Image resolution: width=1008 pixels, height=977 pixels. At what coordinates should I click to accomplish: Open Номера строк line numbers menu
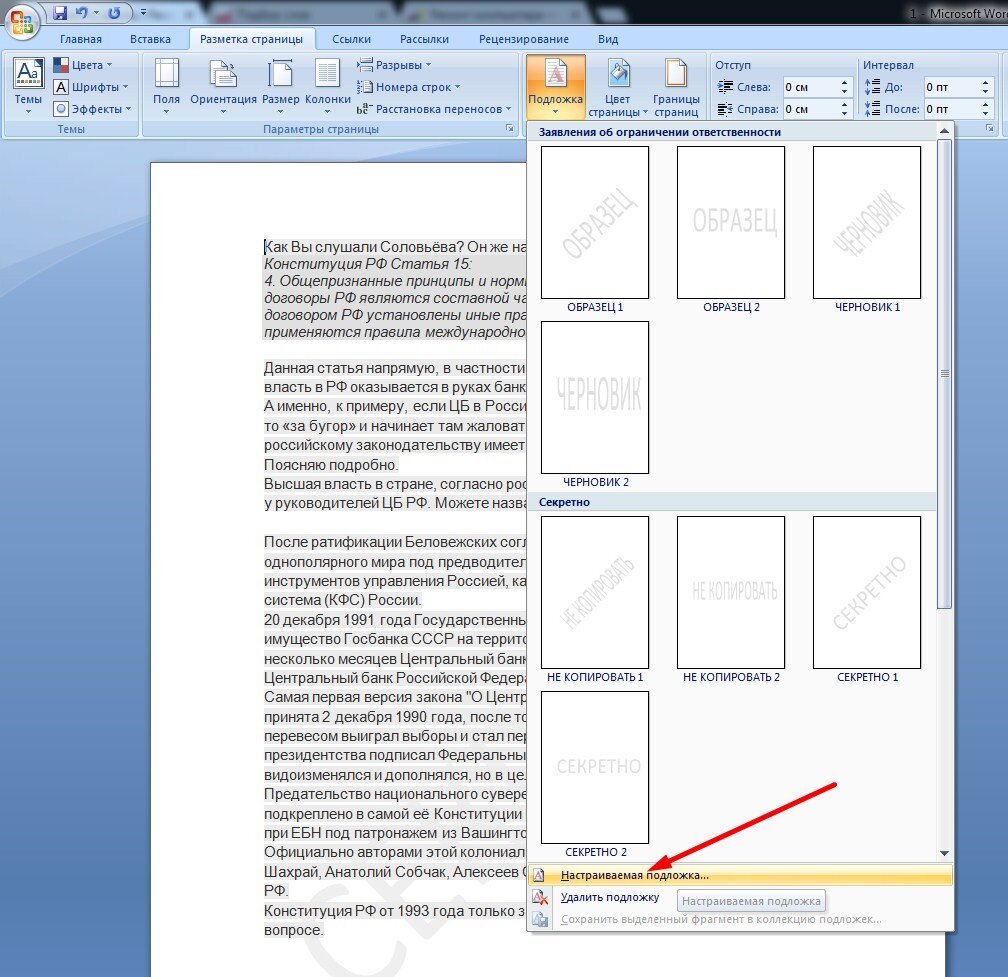(409, 87)
